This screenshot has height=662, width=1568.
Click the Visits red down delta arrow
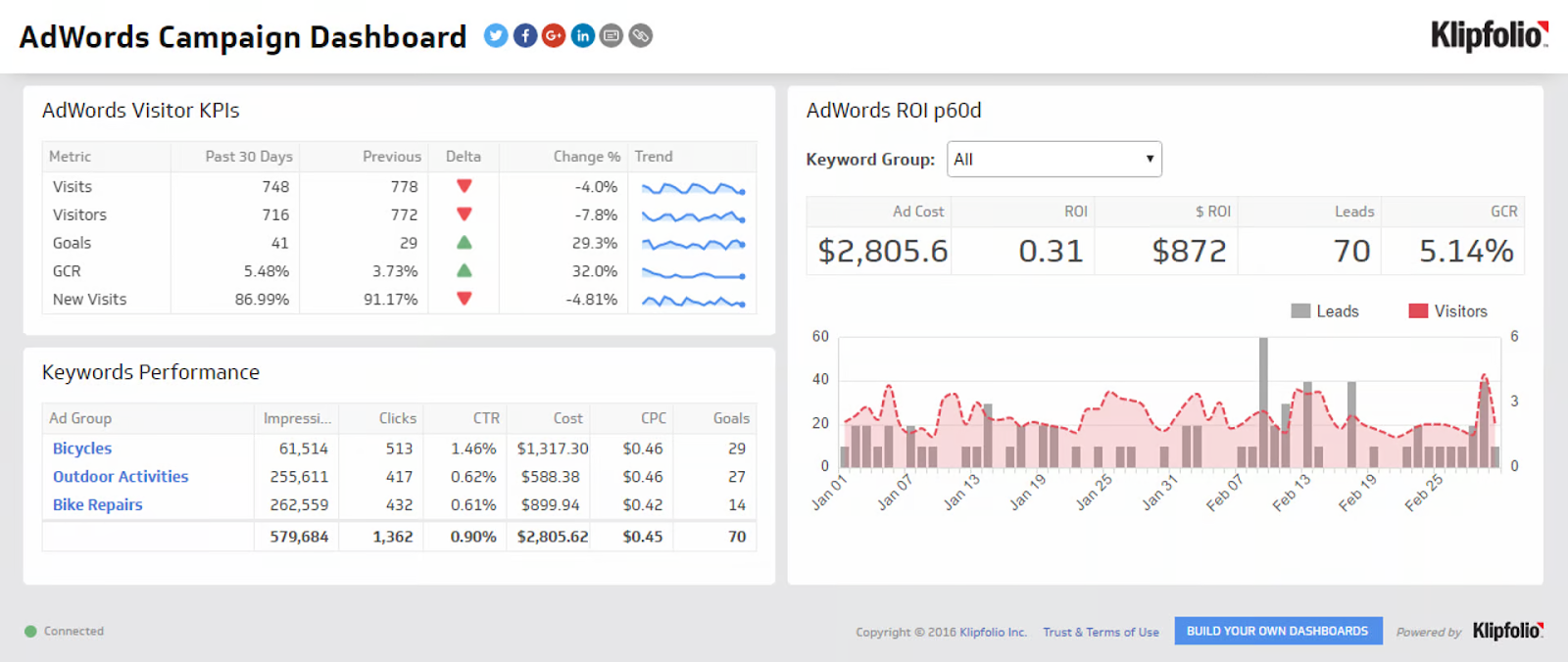pos(465,186)
